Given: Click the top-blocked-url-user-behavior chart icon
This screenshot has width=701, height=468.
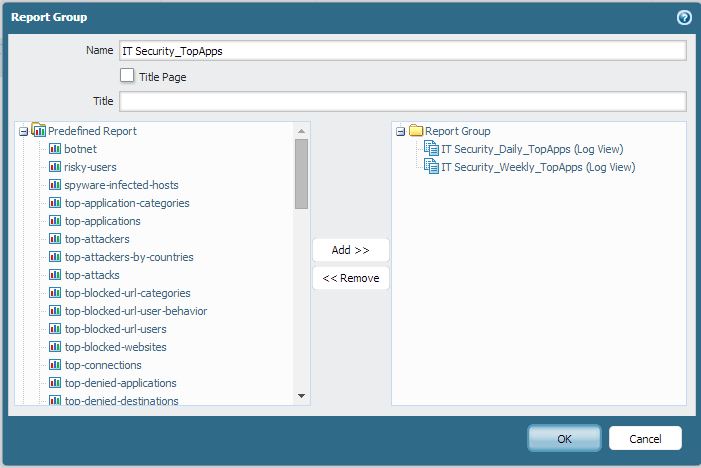Looking at the screenshot, I should [x=55, y=311].
